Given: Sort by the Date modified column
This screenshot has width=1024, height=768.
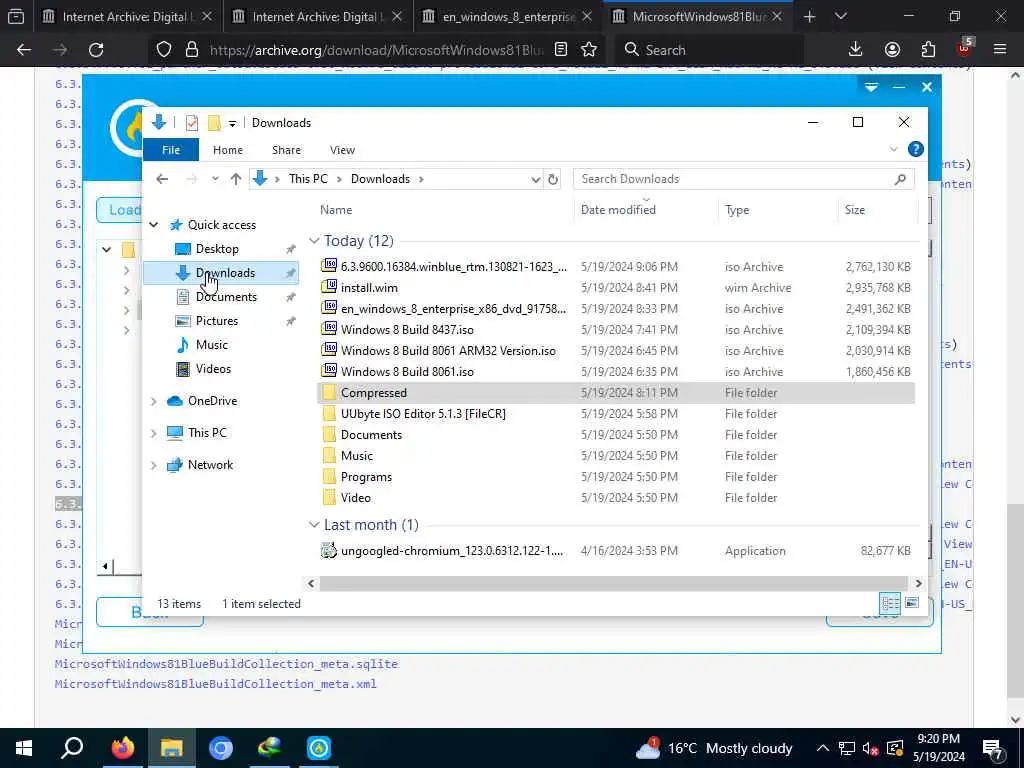Looking at the screenshot, I should pyautogui.click(x=618, y=210).
